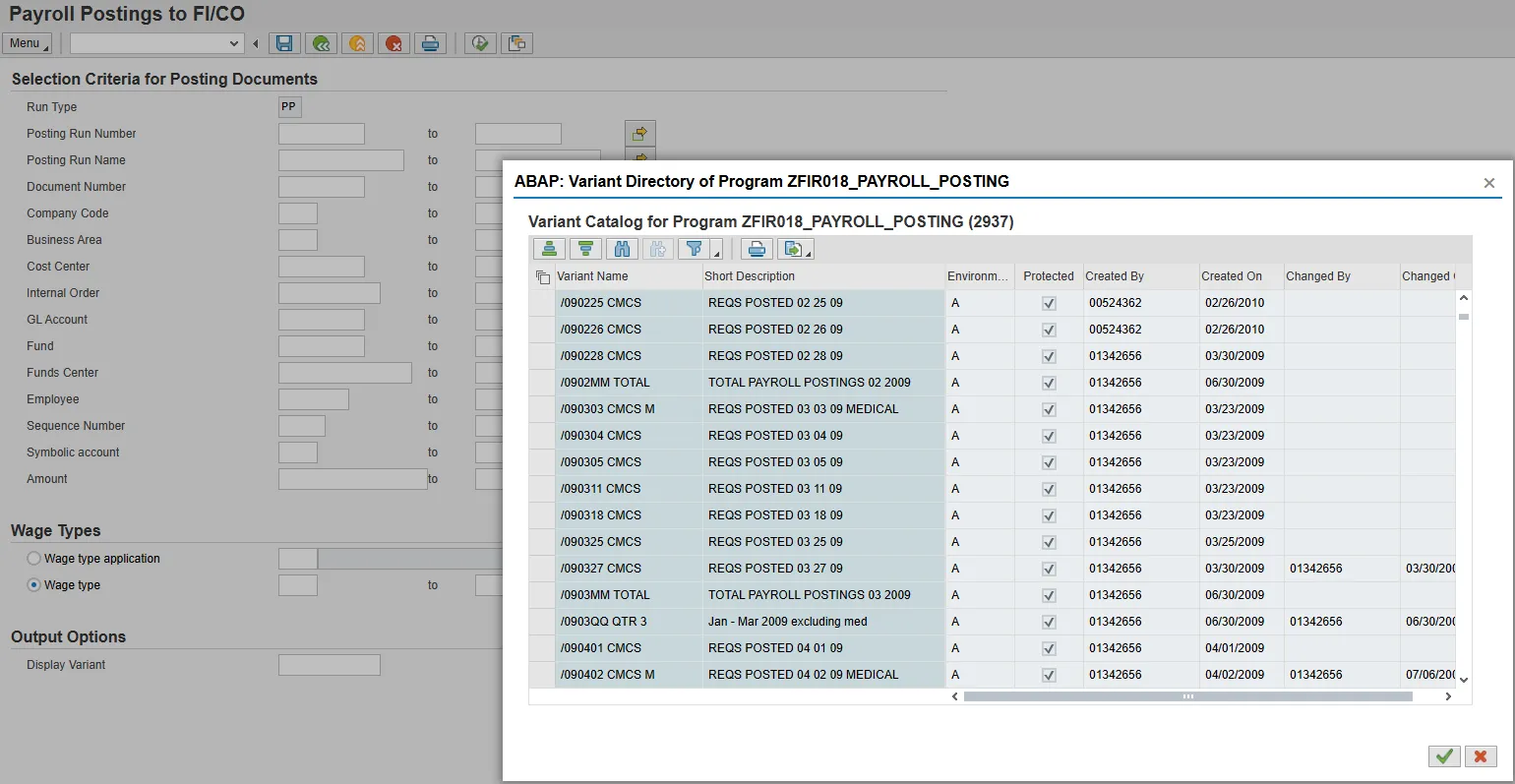Viewport: 1515px width, 784px height.
Task: Apply a filter using the funnel icon
Action: pyautogui.click(x=694, y=249)
